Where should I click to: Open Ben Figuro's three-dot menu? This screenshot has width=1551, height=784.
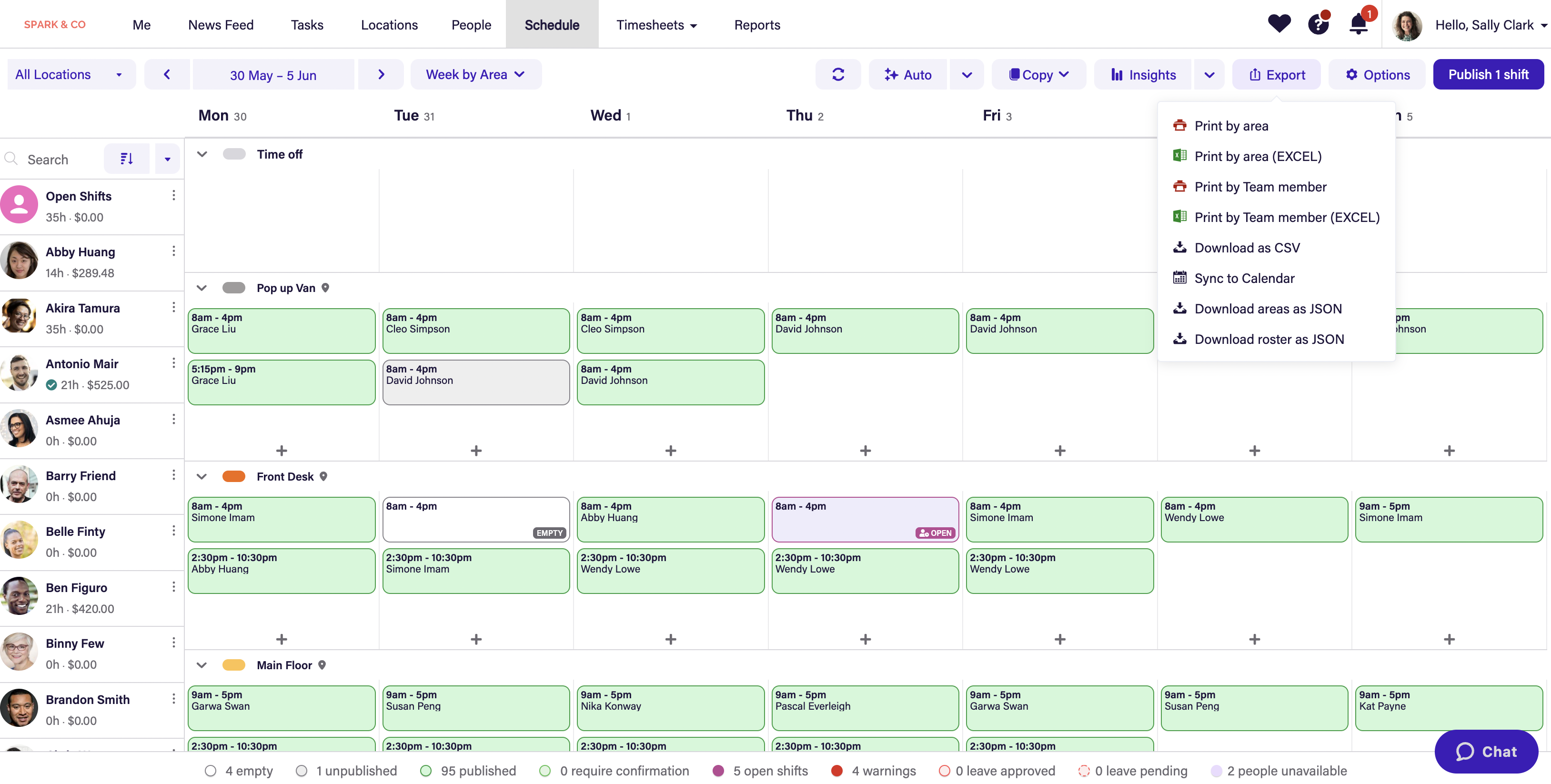coord(173,586)
